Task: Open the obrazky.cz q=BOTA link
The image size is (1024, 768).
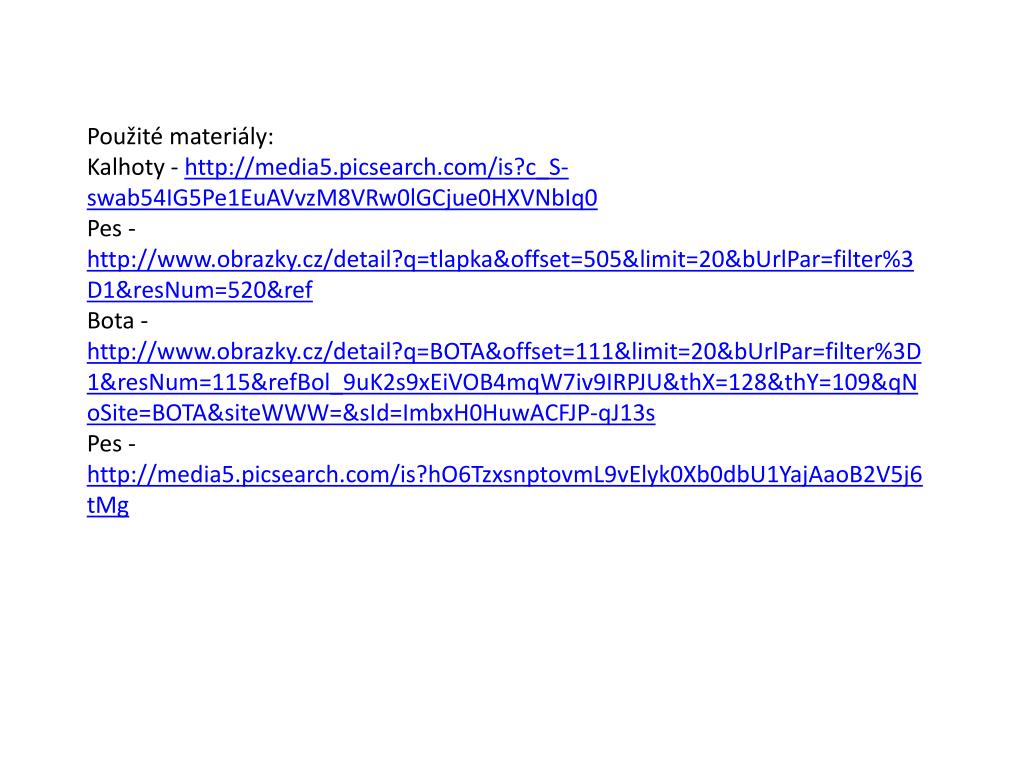Action: click(504, 352)
